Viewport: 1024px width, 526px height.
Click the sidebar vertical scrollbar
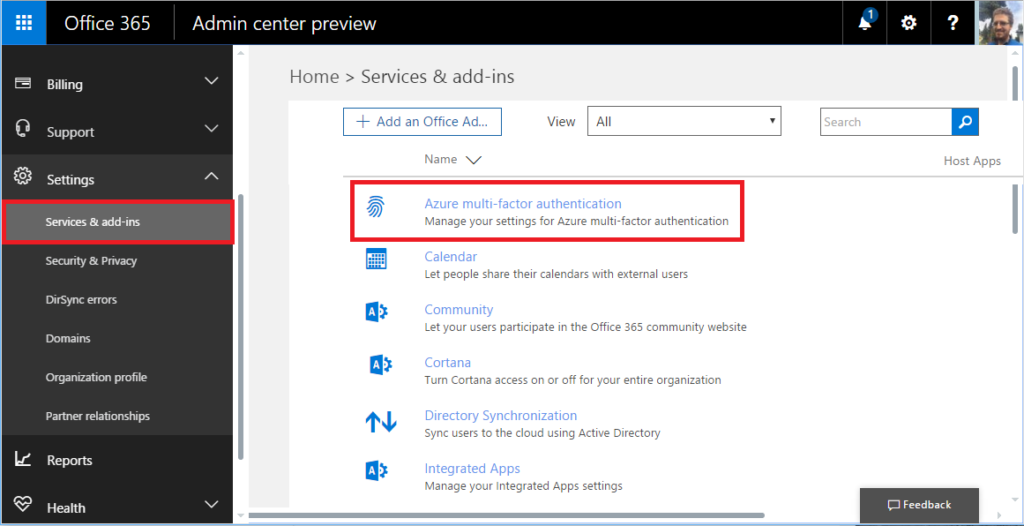click(x=241, y=327)
